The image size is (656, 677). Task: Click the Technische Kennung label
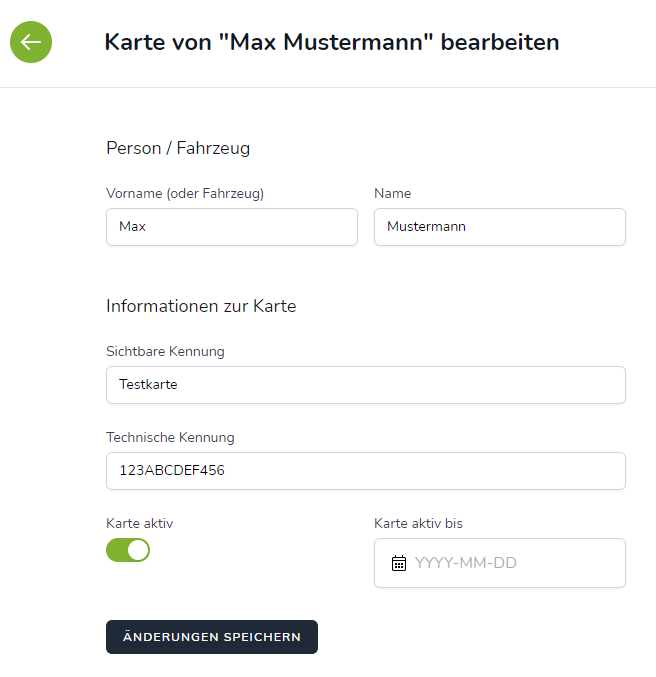[170, 437]
